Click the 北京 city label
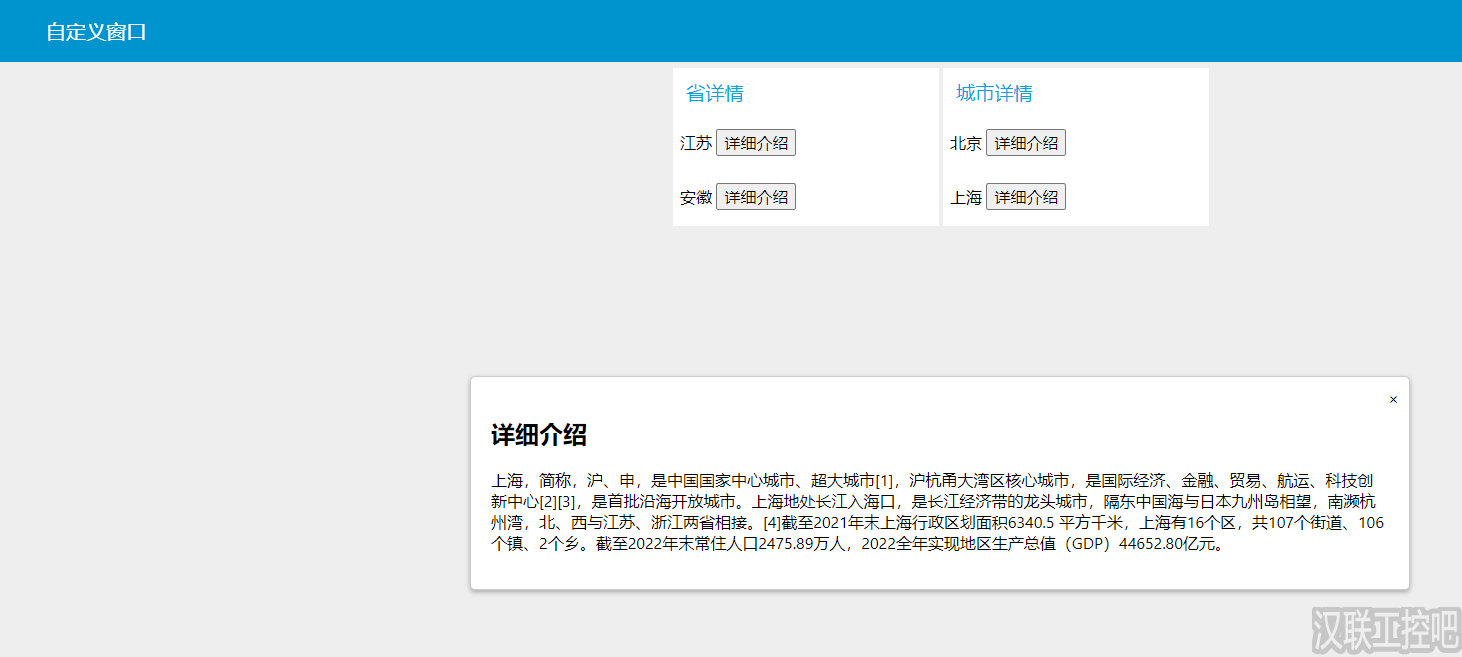 [x=965, y=143]
